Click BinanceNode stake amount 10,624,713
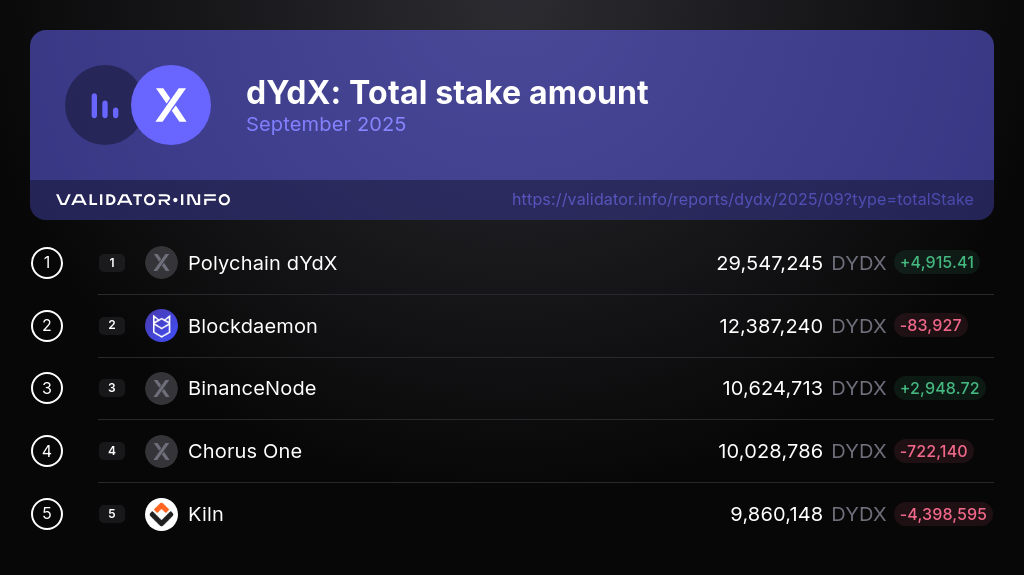1024x575 pixels. coord(772,388)
